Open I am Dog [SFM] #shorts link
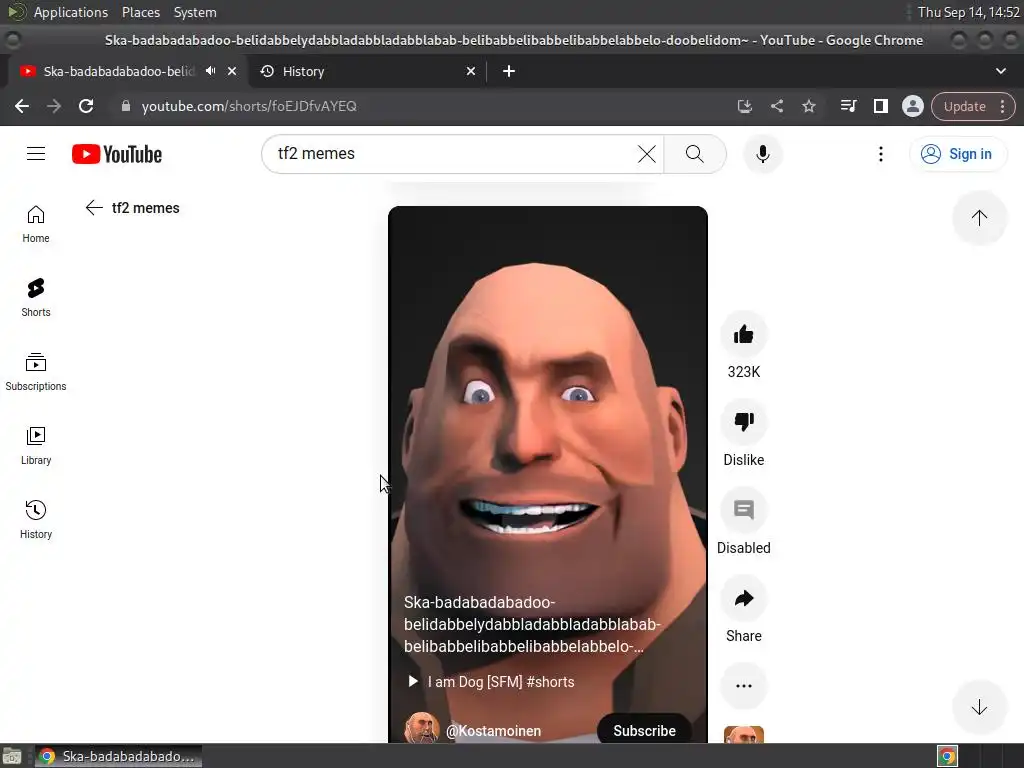The image size is (1024, 768). 501,682
